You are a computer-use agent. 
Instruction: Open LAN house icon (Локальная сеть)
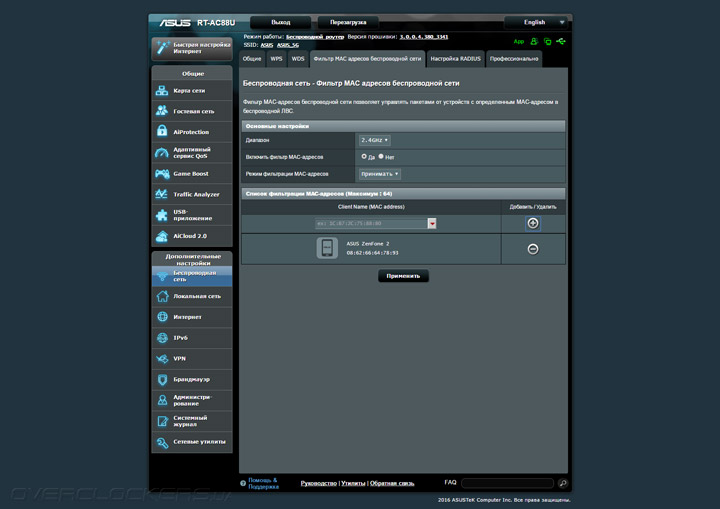point(162,296)
